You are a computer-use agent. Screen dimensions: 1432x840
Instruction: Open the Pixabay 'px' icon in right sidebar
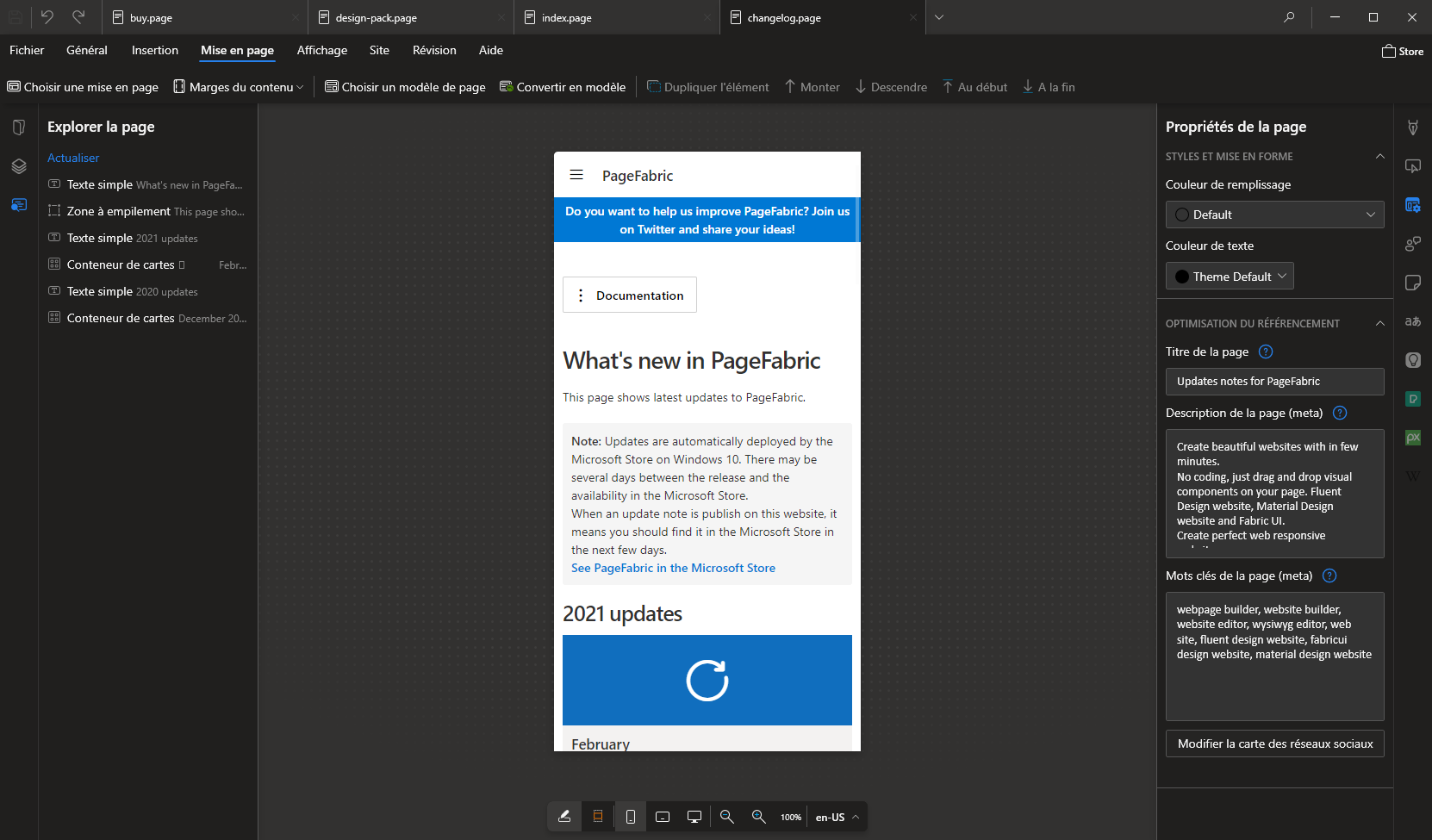point(1413,438)
